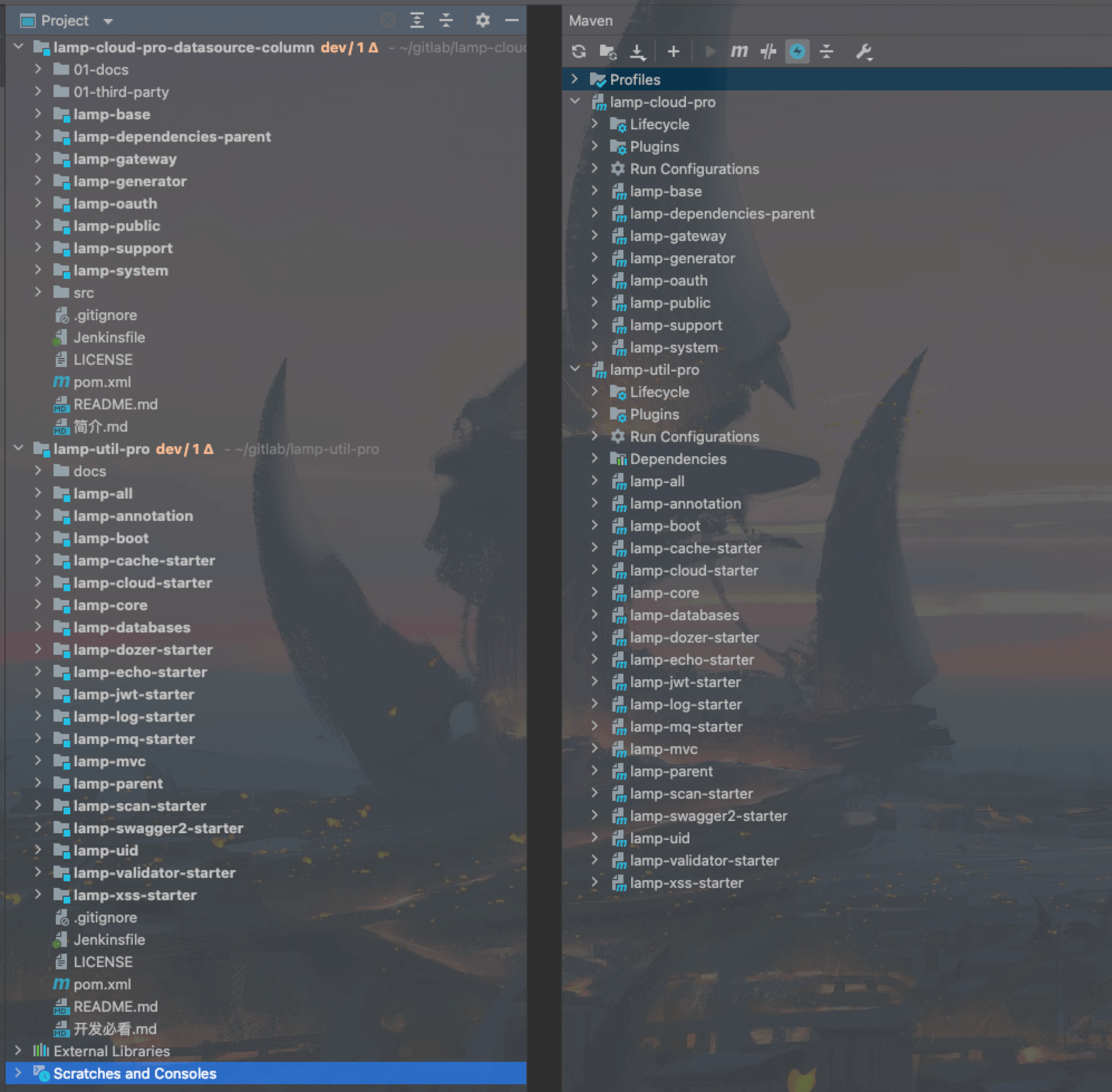Expand the lamp-gateway project folder
This screenshot has height=1092, width=1112.
point(38,159)
